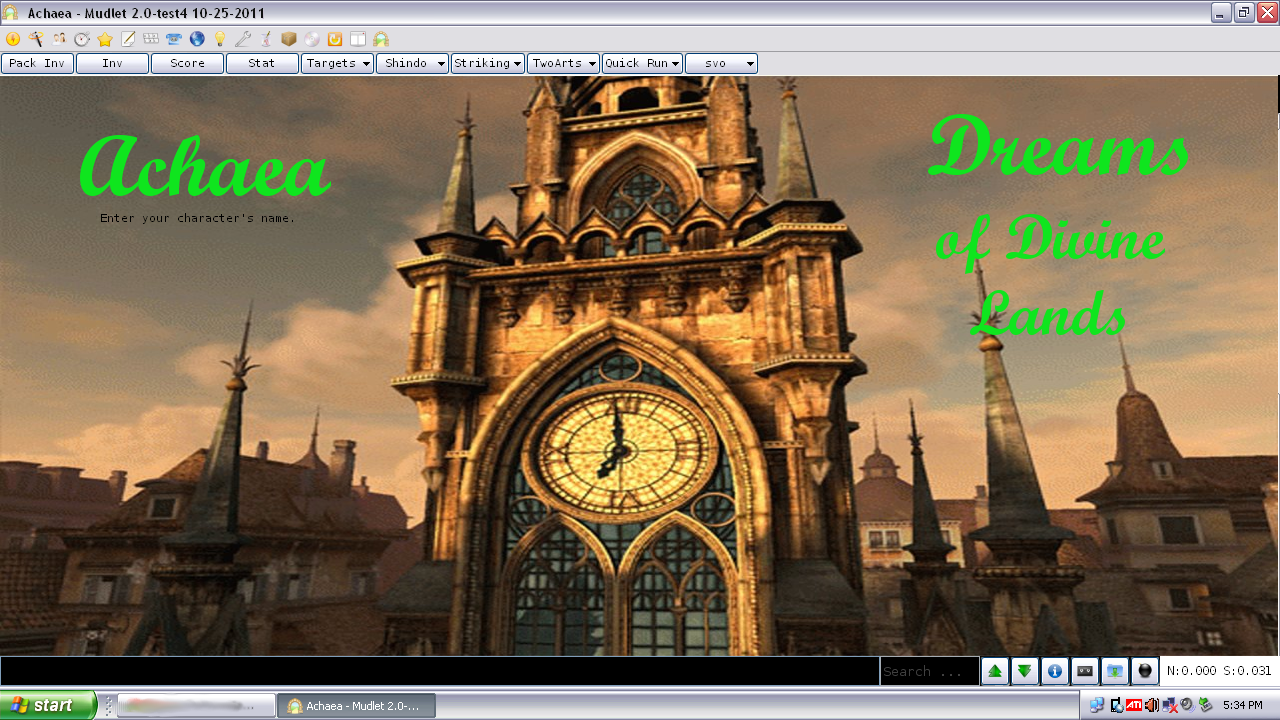
Task: Toggle the MultiView split-window icon
Action: tap(358, 39)
